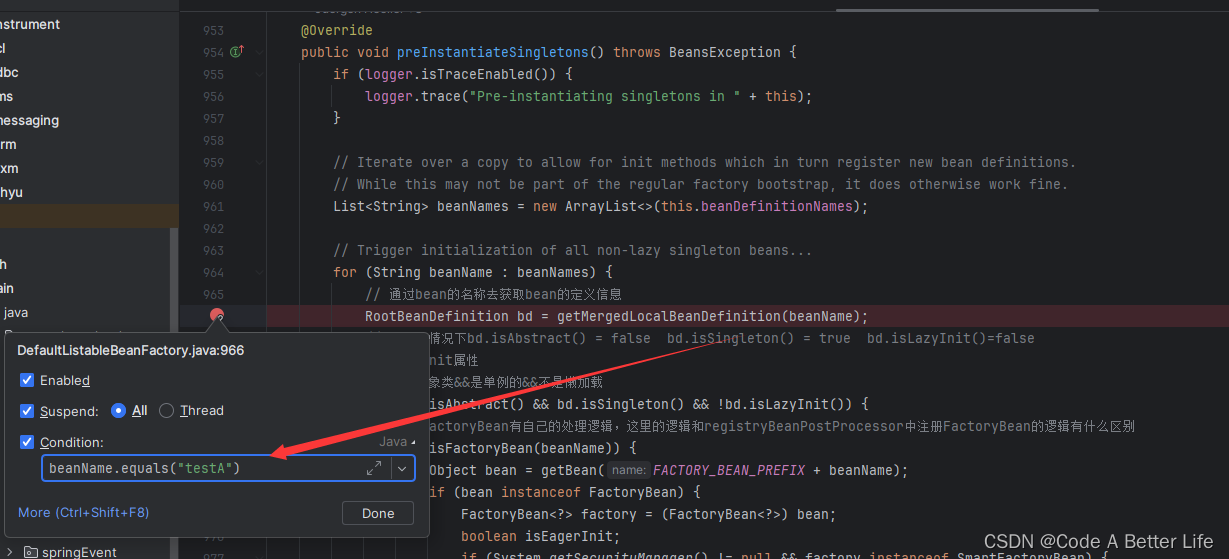Image resolution: width=1229 pixels, height=559 pixels.
Task: Open More breakpoint settings link
Action: [x=83, y=512]
